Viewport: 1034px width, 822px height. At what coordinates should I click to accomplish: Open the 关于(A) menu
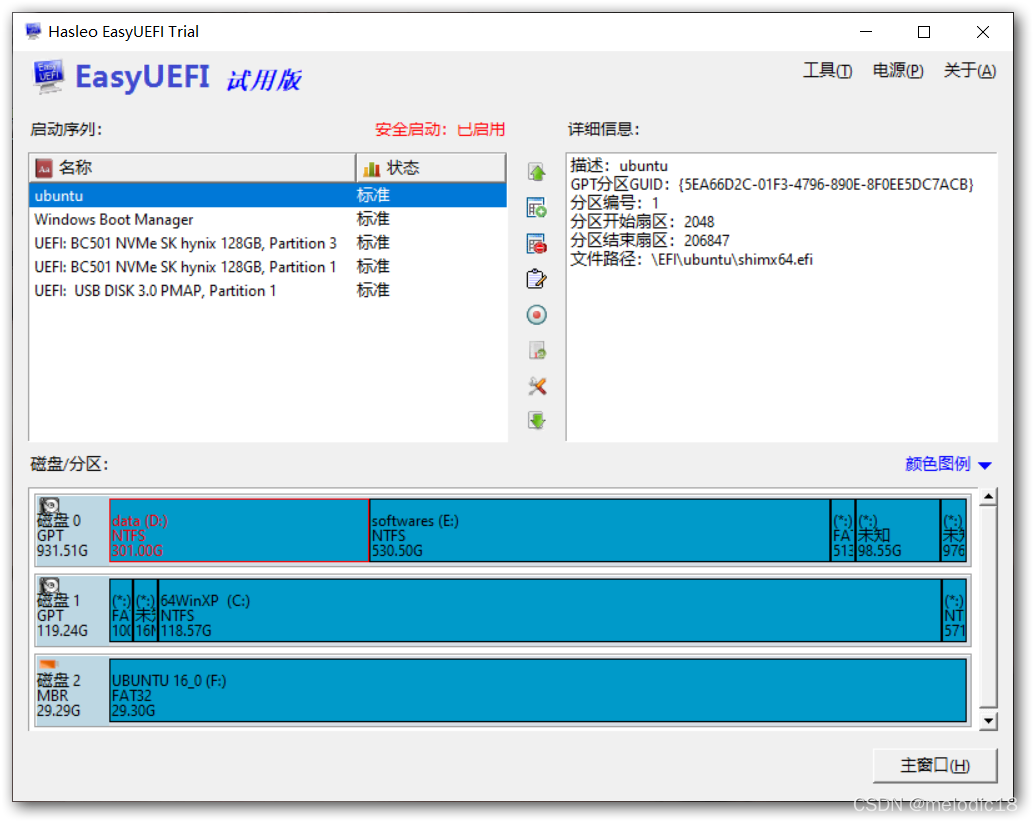point(969,71)
